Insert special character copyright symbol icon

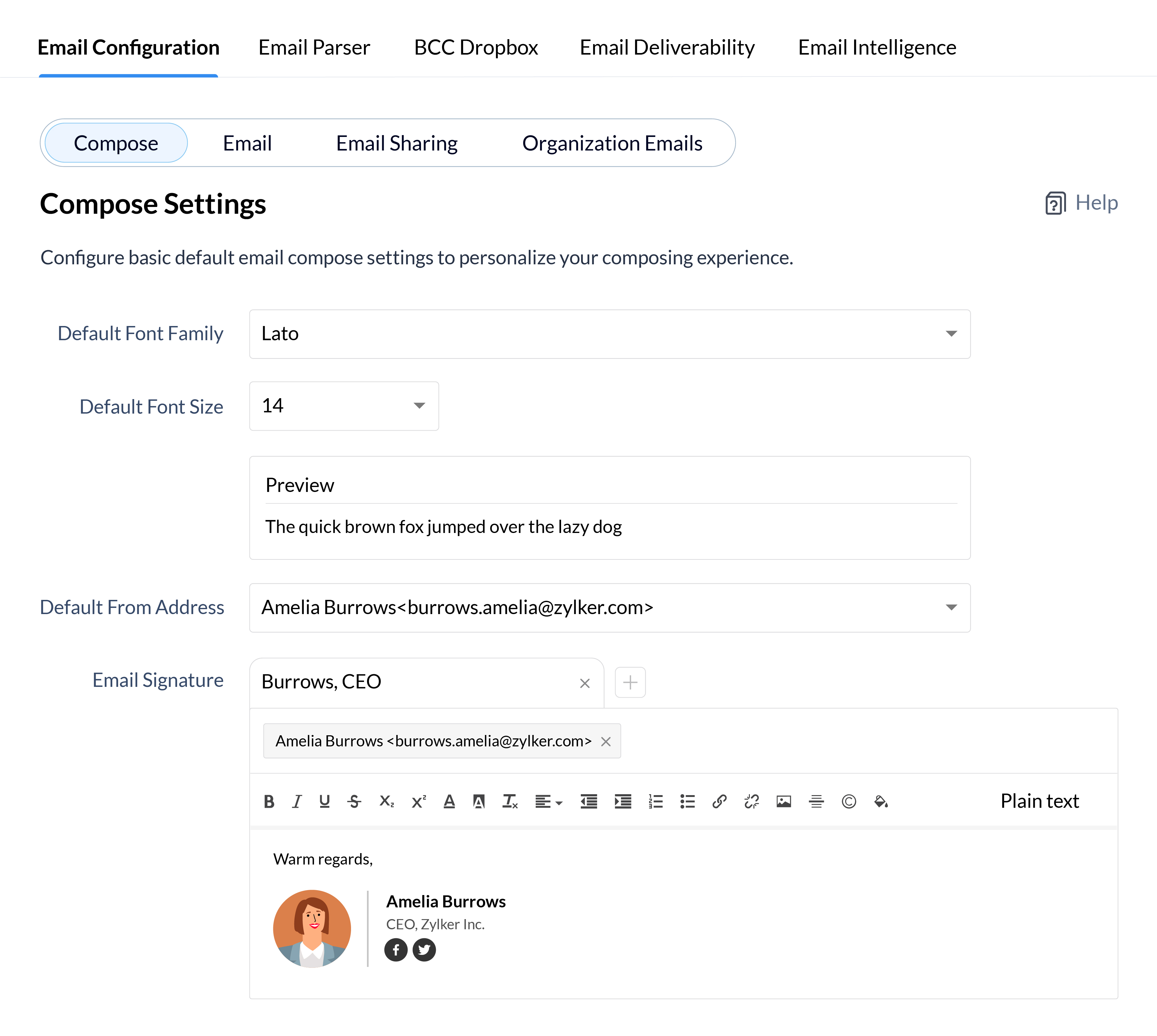848,802
